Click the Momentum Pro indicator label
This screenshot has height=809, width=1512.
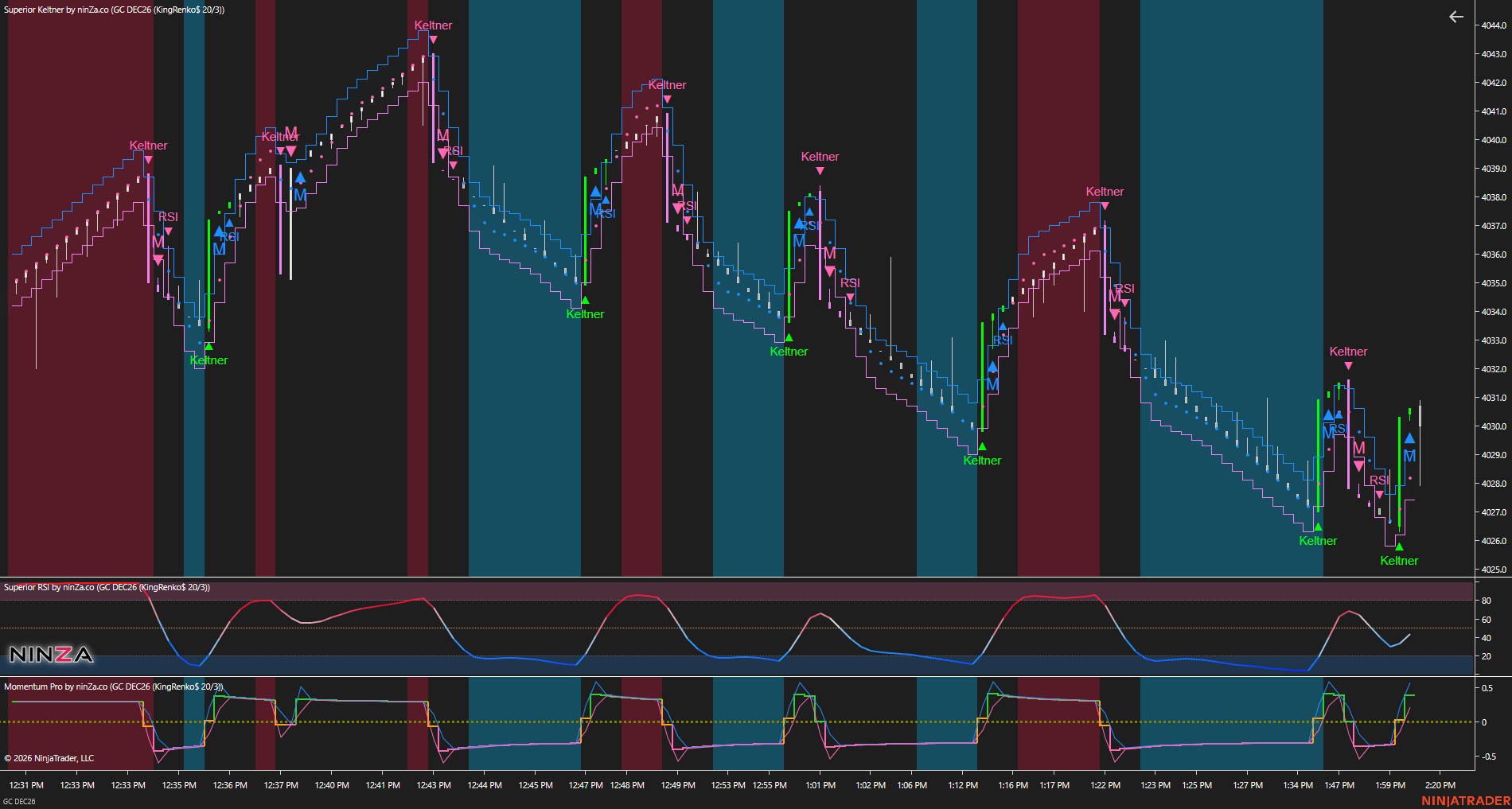[113, 686]
